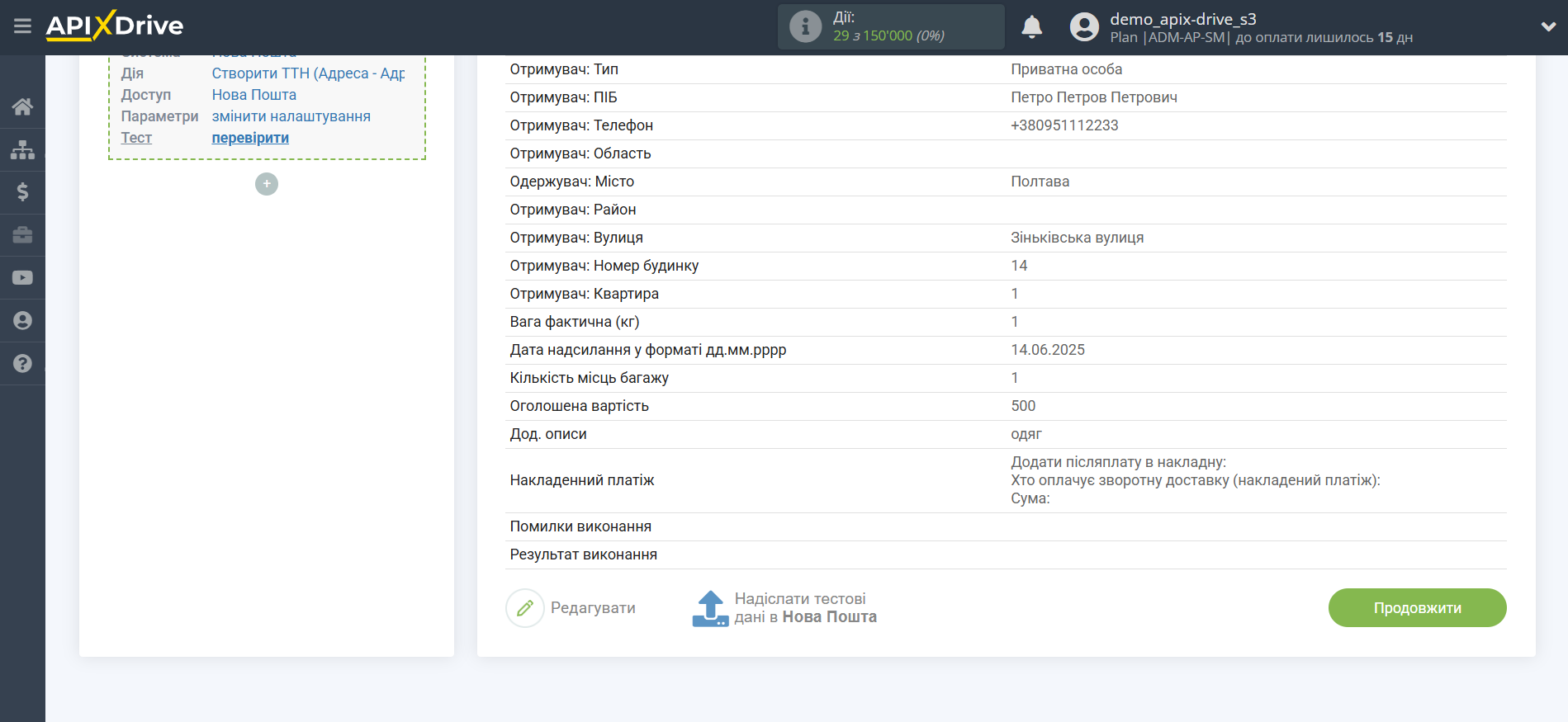Viewport: 1568px width, 722px height.
Task: Open account profile icon in sidebar
Action: (22, 321)
